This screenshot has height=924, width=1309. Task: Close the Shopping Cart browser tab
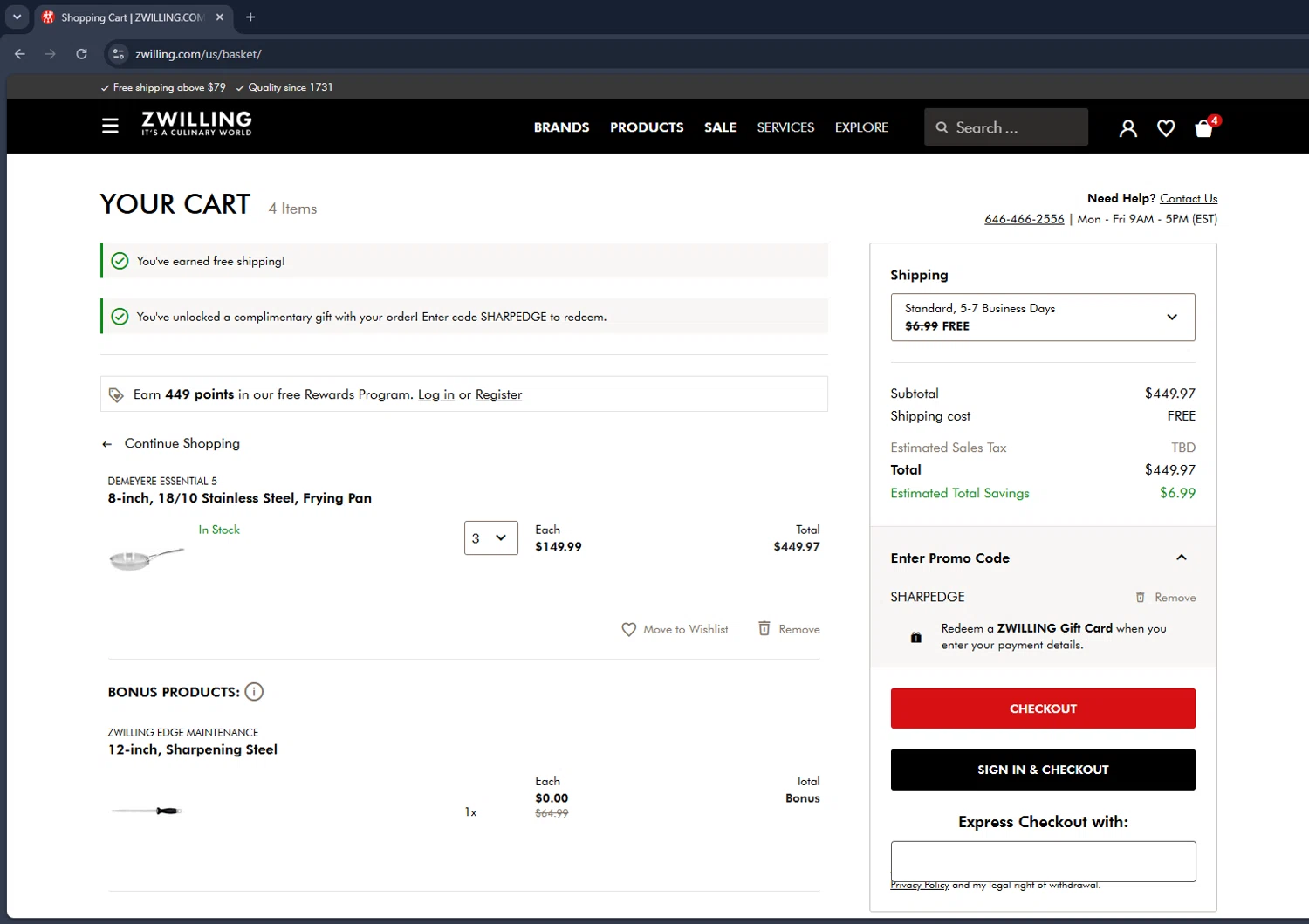220,17
